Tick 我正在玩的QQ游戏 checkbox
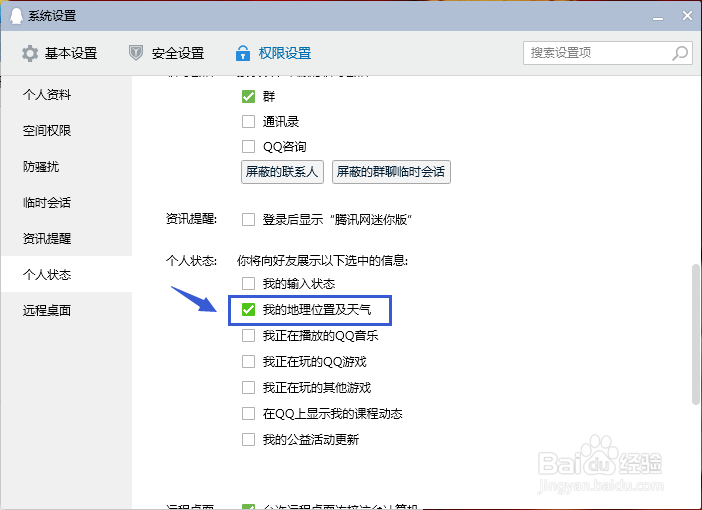The height and width of the screenshot is (510, 702). pyautogui.click(x=248, y=361)
